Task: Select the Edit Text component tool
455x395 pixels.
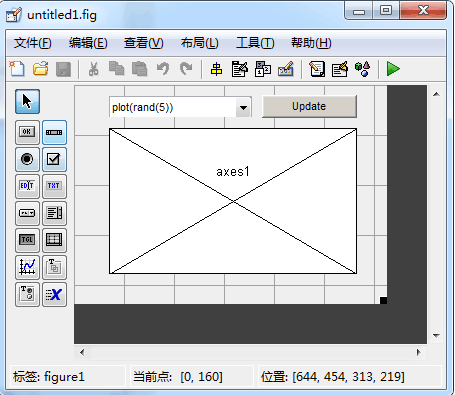Action: click(27, 186)
